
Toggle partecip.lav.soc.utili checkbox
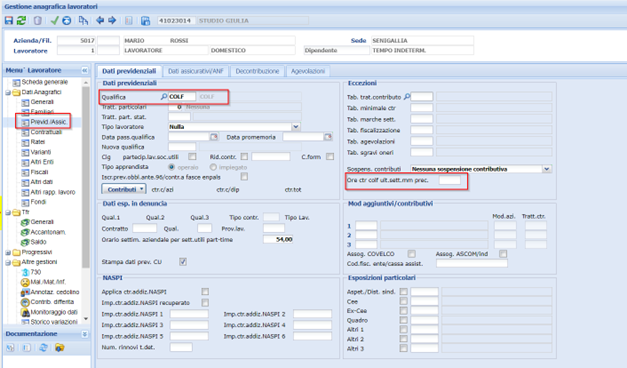pyautogui.click(x=192, y=156)
